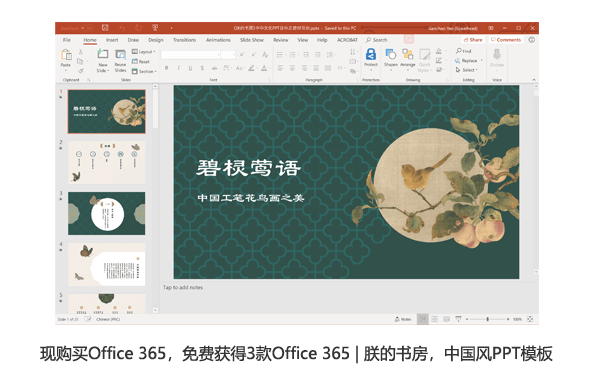Open Customize Quick Access Toolbar dropdown
The height and width of the screenshot is (390, 593).
tap(171, 28)
